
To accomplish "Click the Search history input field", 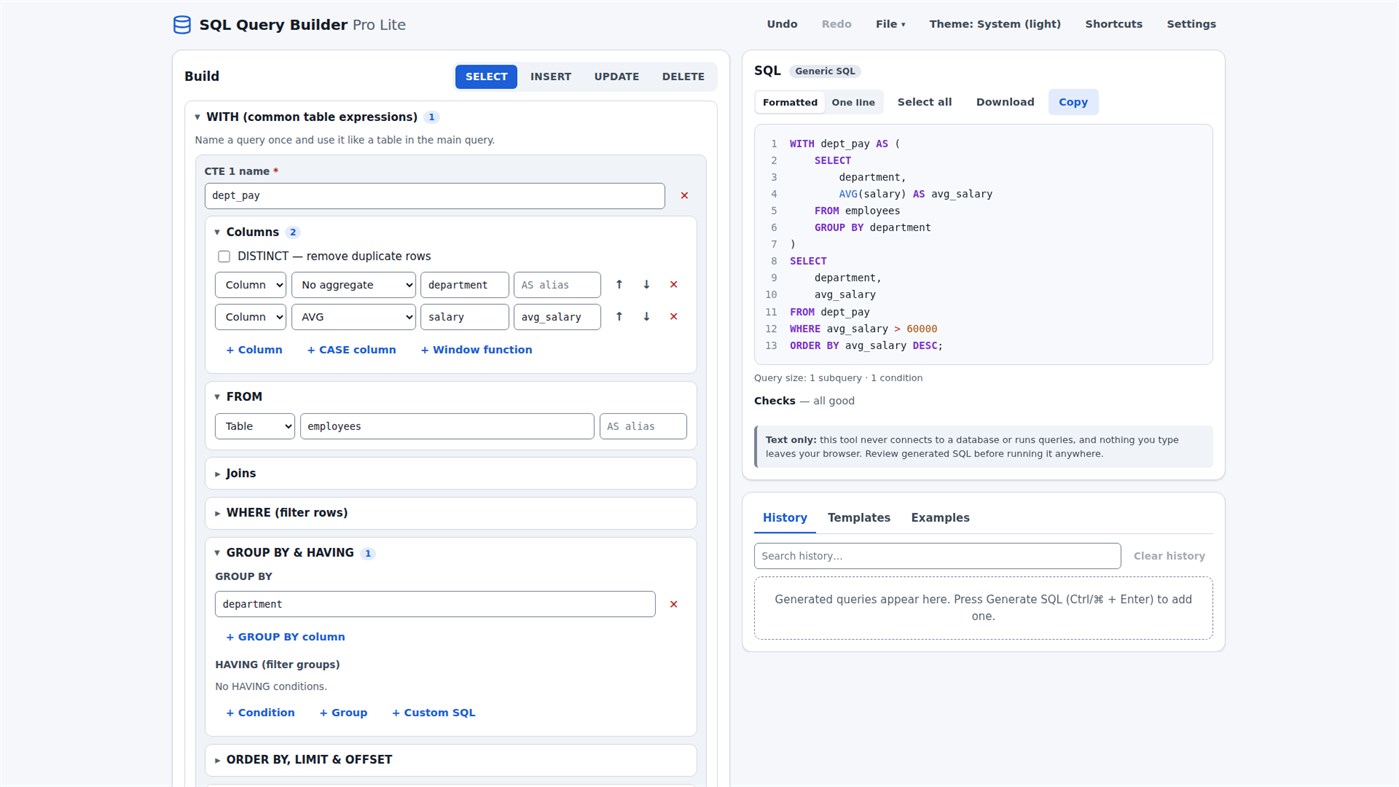I will [x=937, y=556].
